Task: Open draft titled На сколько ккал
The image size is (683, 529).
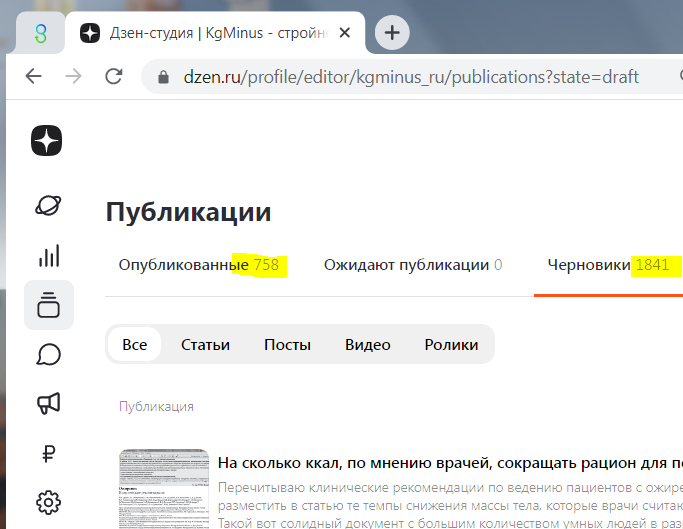Action: [x=450, y=463]
